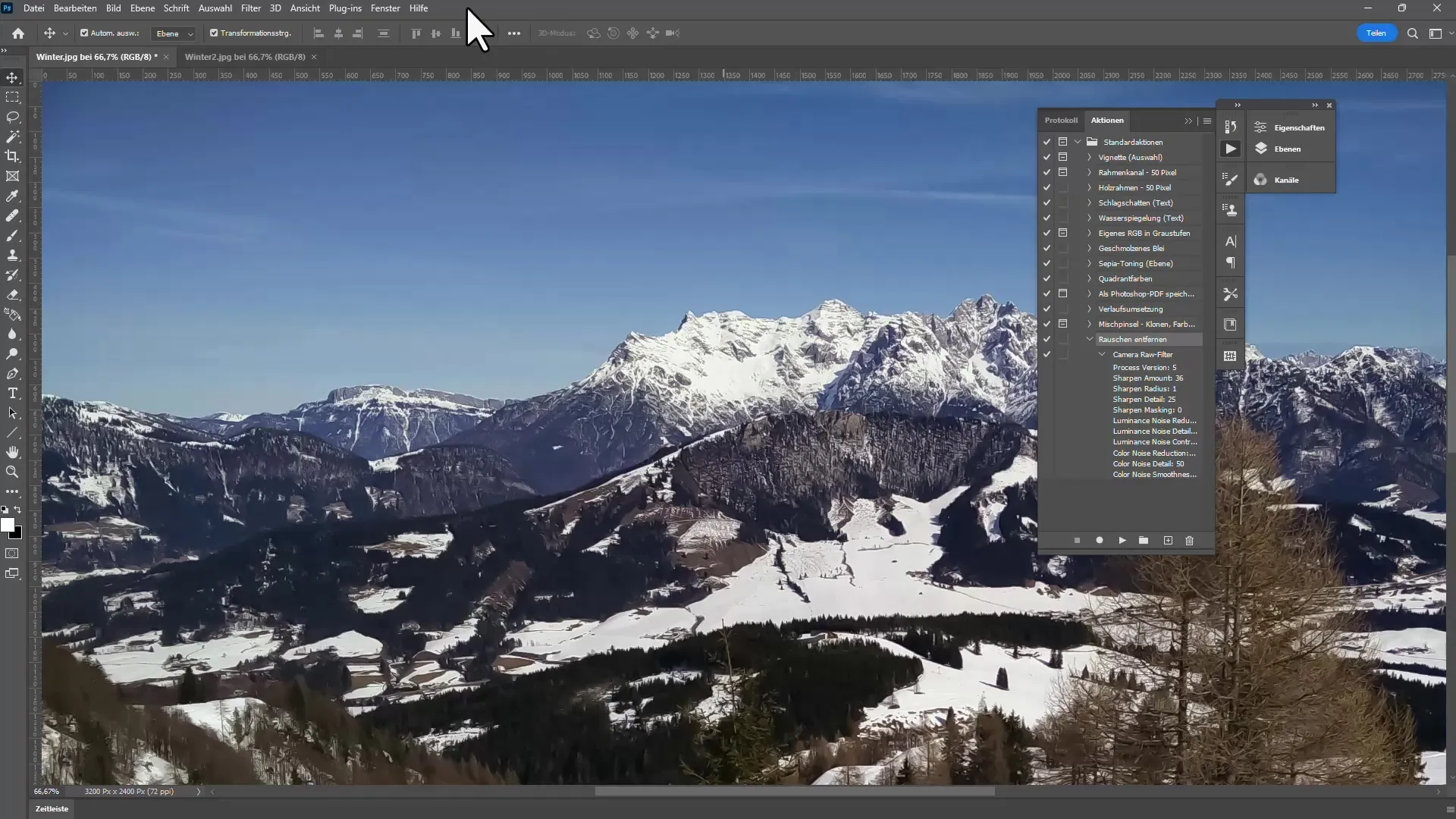Click the delete action trash icon

click(1189, 541)
